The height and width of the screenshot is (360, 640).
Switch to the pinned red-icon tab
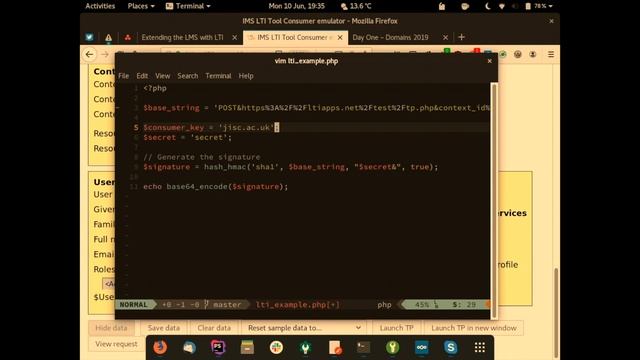click(x=127, y=38)
